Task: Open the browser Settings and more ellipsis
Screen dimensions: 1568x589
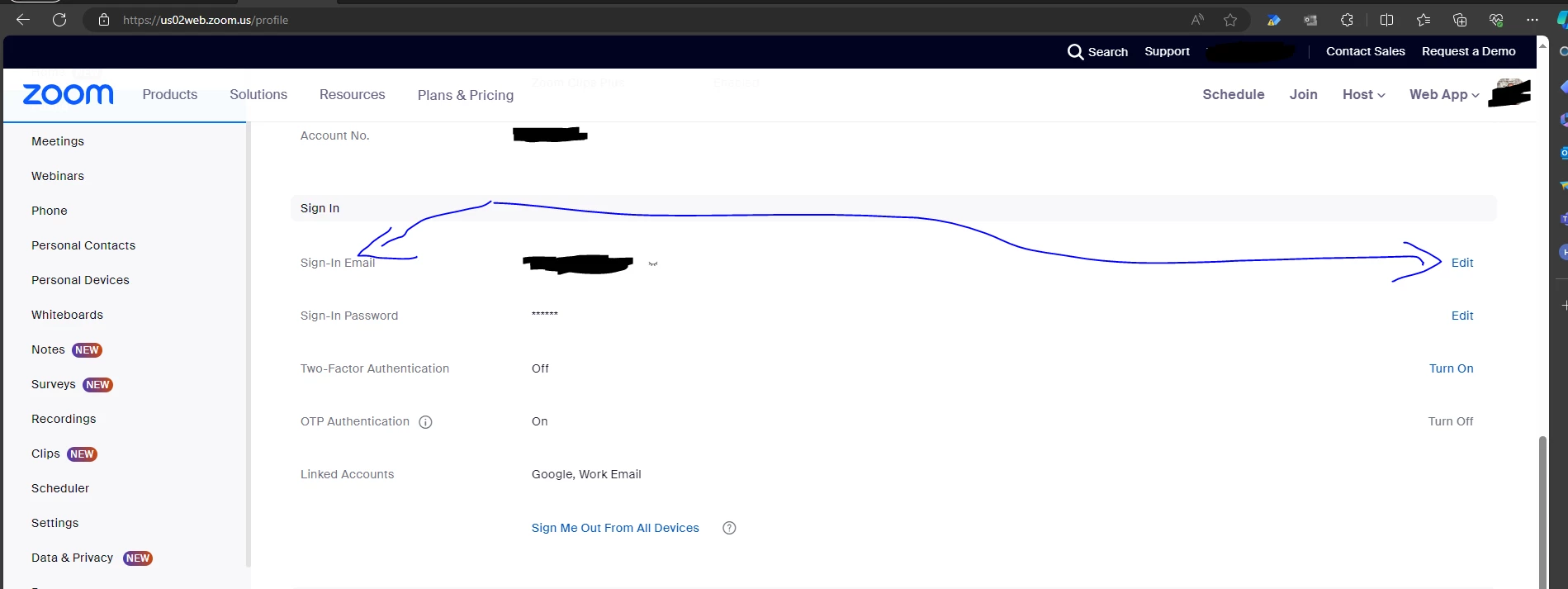Action: tap(1532, 20)
